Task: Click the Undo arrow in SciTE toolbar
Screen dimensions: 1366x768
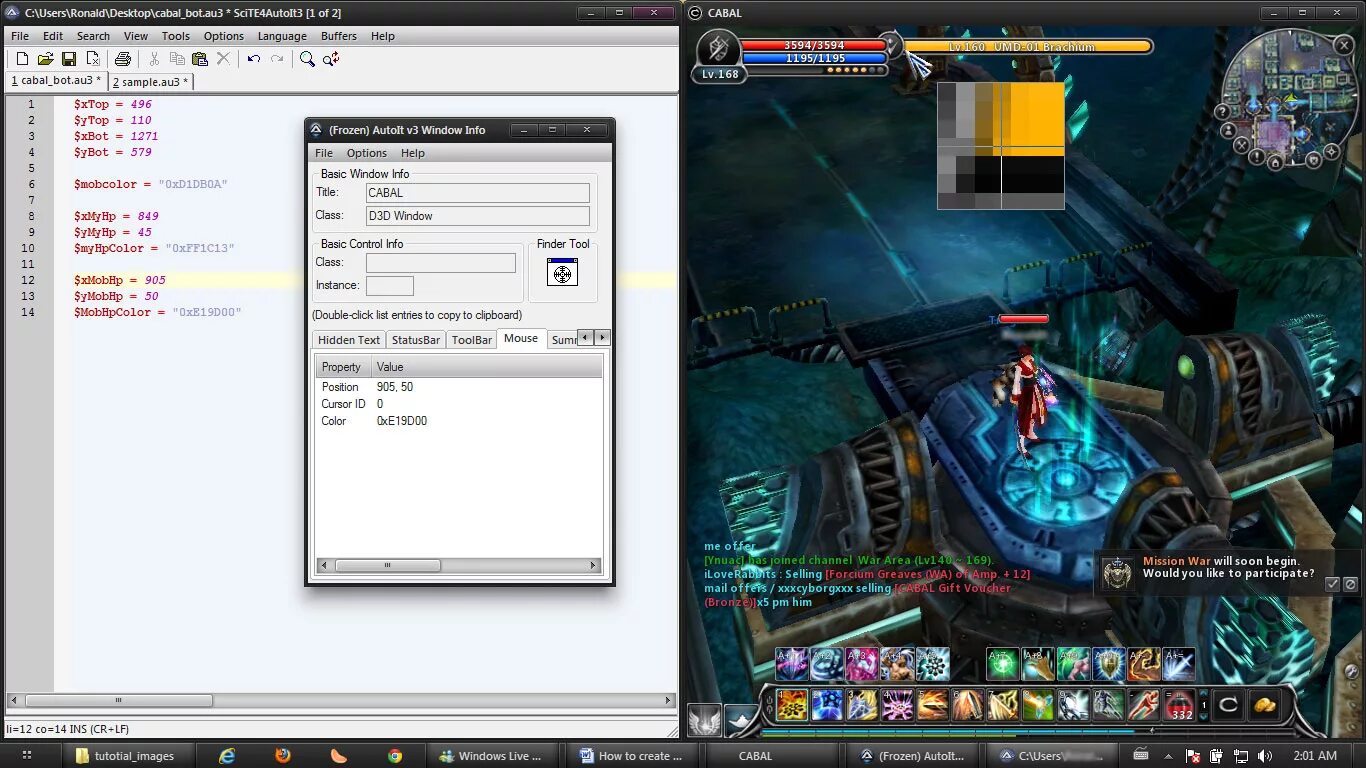Action: tap(254, 59)
